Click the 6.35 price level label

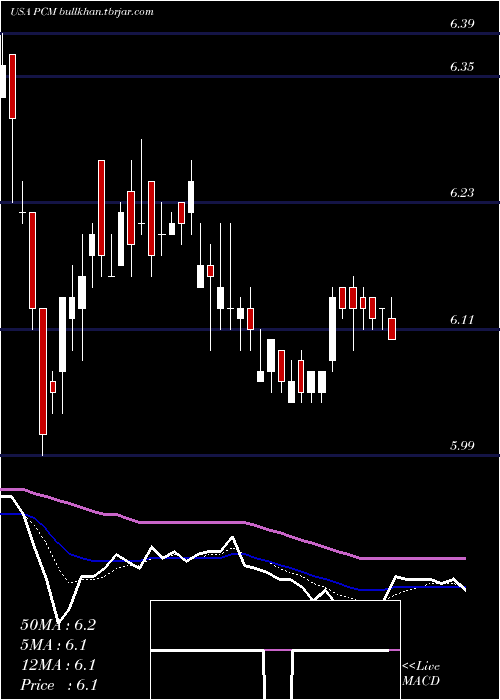[462, 67]
